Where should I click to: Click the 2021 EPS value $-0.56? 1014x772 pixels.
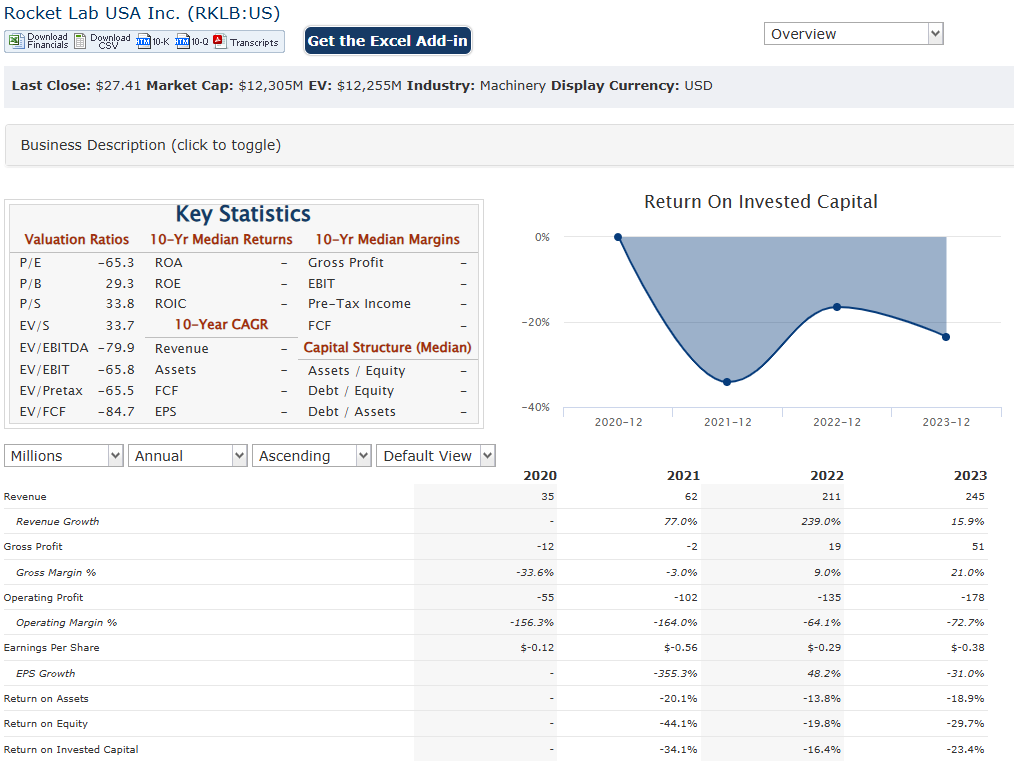(x=681, y=648)
